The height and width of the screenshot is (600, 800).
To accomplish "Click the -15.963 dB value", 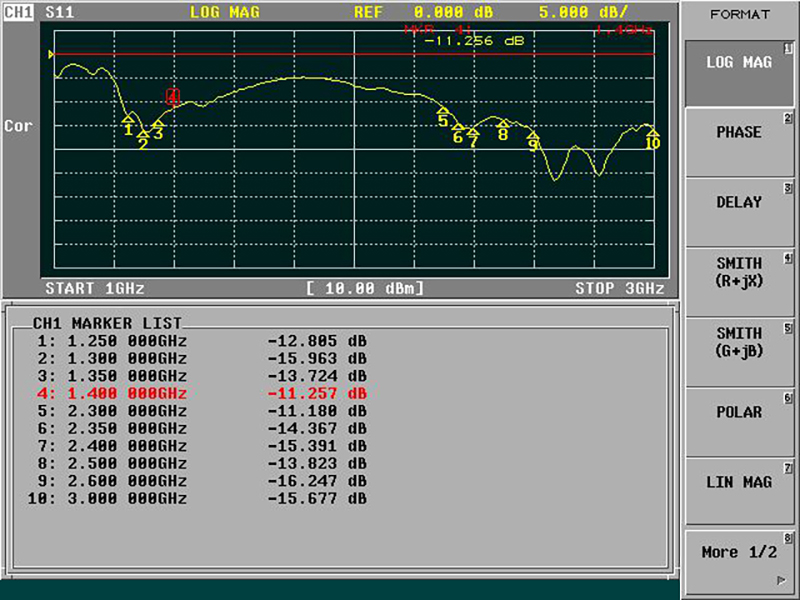I will pyautogui.click(x=317, y=358).
